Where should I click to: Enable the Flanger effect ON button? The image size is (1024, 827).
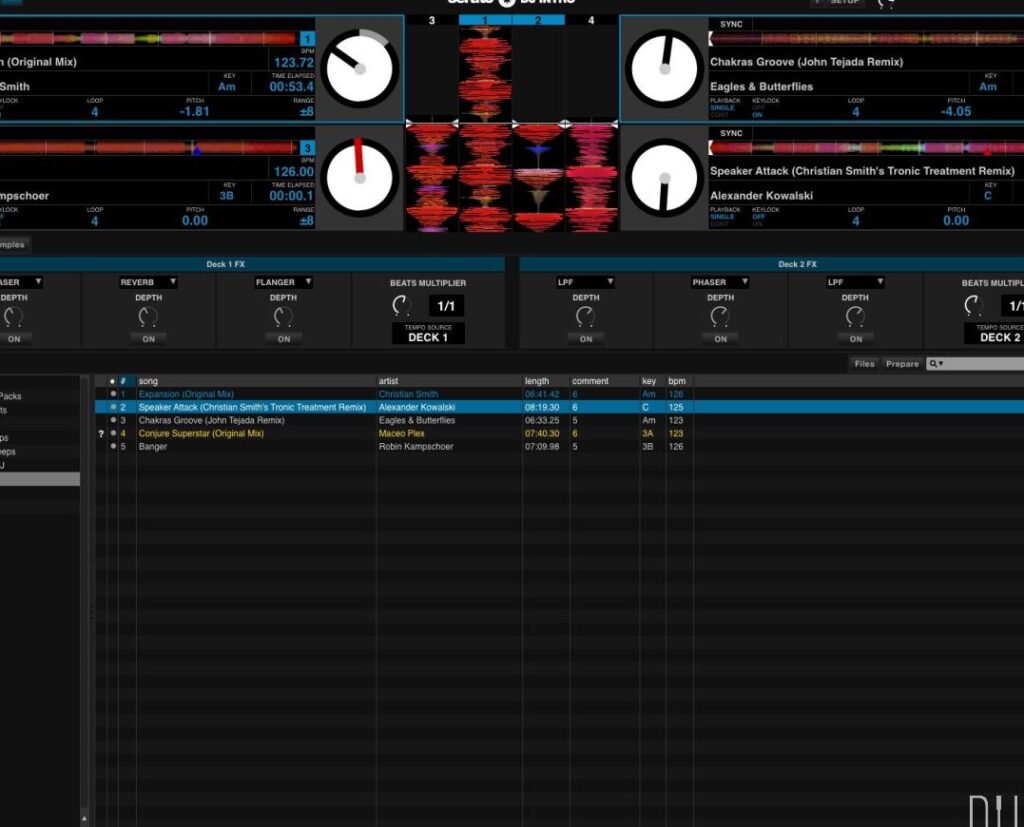coord(283,339)
